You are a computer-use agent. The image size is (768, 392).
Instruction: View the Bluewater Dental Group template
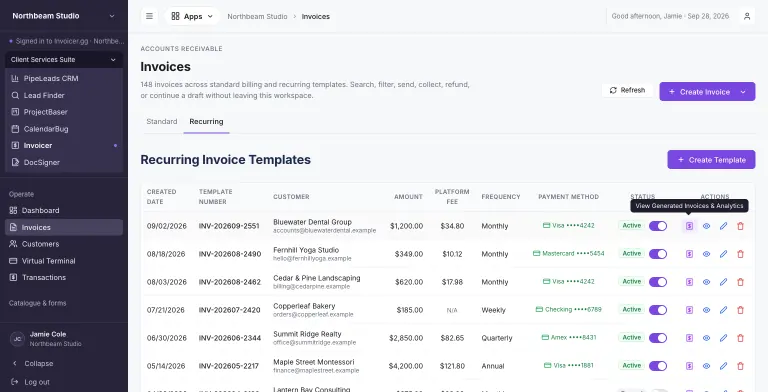[706, 226]
